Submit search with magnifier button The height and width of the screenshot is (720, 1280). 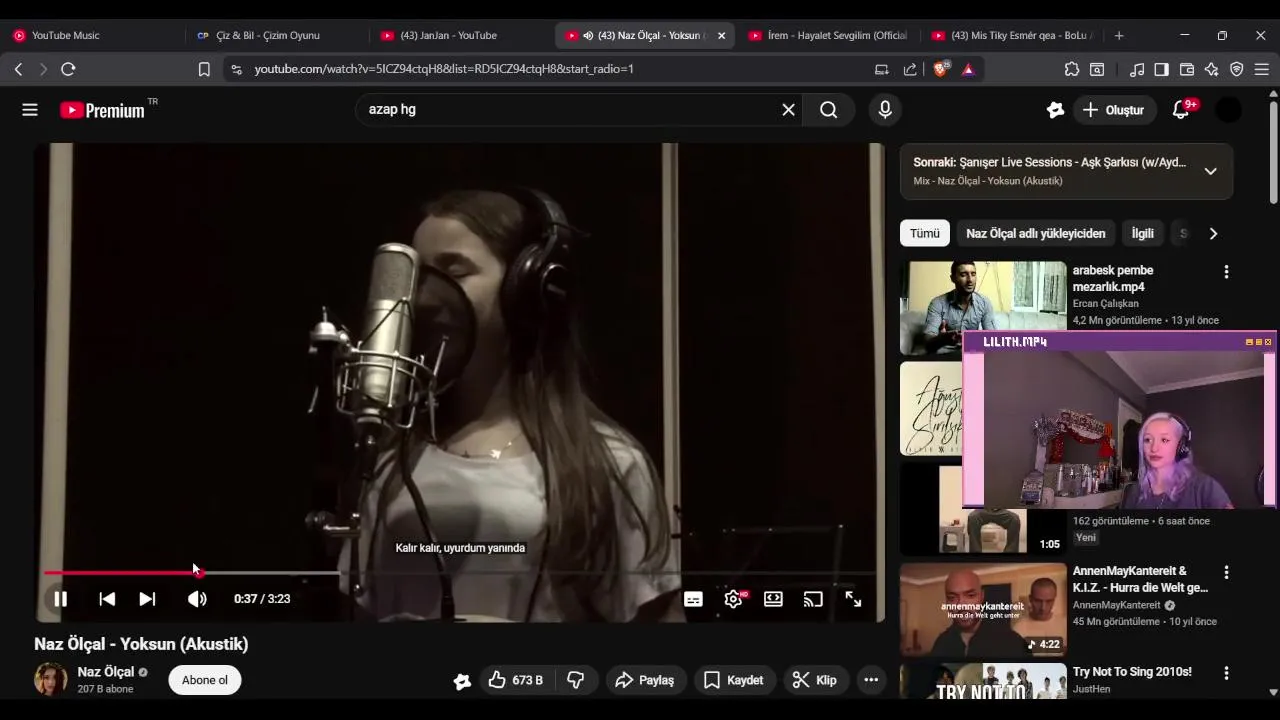829,110
